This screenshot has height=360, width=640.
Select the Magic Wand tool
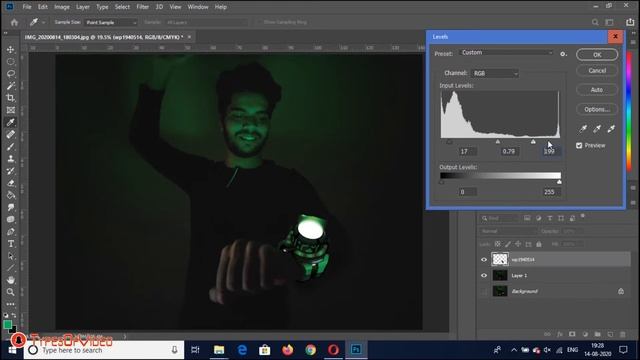coord(11,86)
